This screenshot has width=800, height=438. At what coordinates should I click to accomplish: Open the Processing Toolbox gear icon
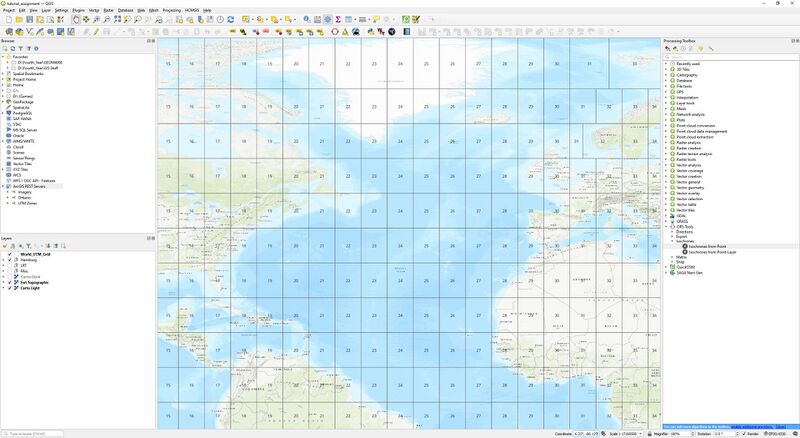328,19
